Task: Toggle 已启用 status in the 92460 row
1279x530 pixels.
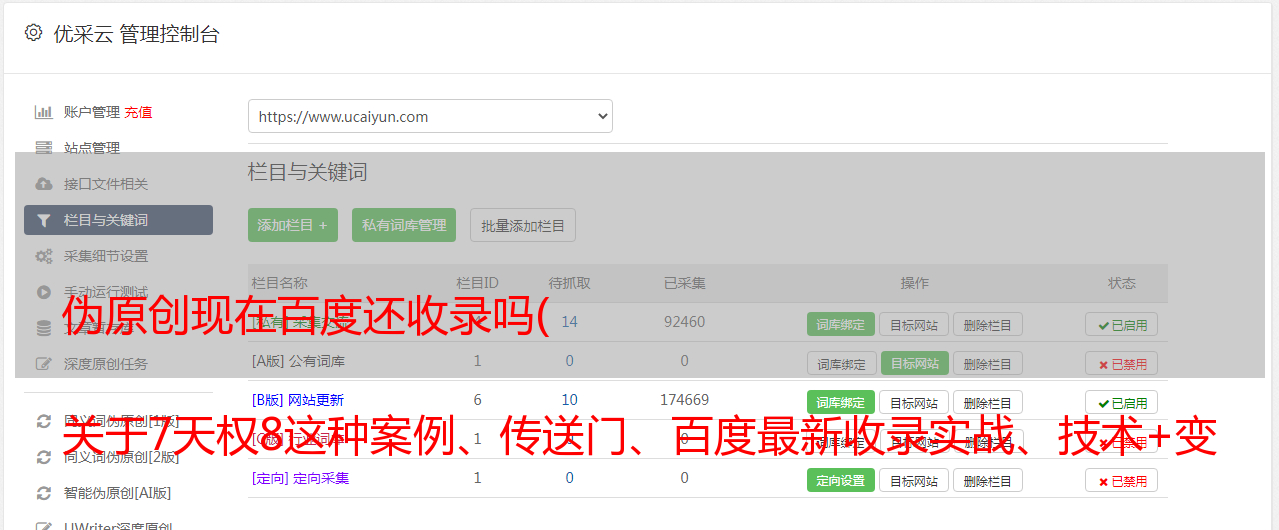Action: pos(1122,324)
